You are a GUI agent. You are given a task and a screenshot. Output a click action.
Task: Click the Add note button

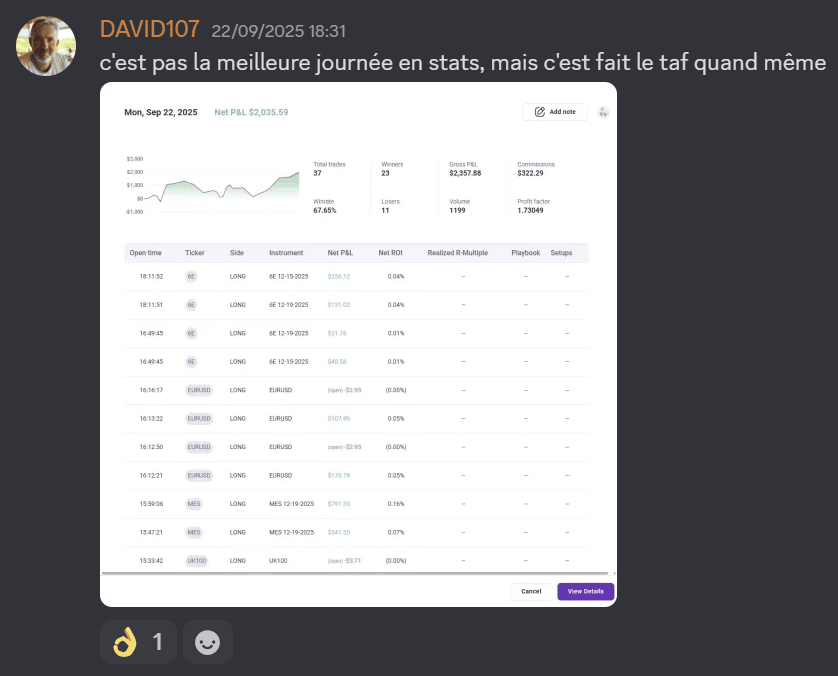(555, 112)
